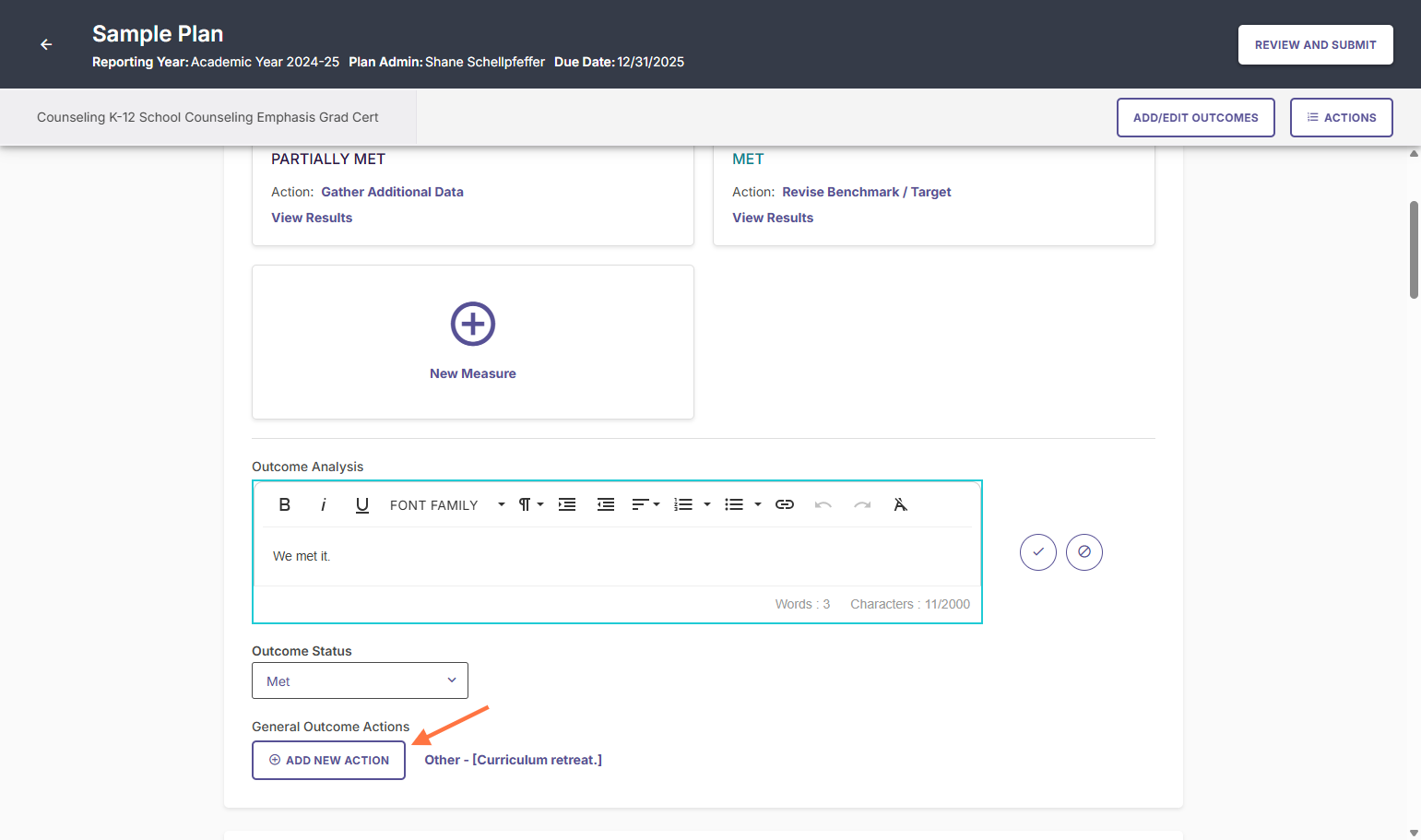This screenshot has height=840, width=1421.
Task: Click the scrollbar down arrow
Action: 1414,833
